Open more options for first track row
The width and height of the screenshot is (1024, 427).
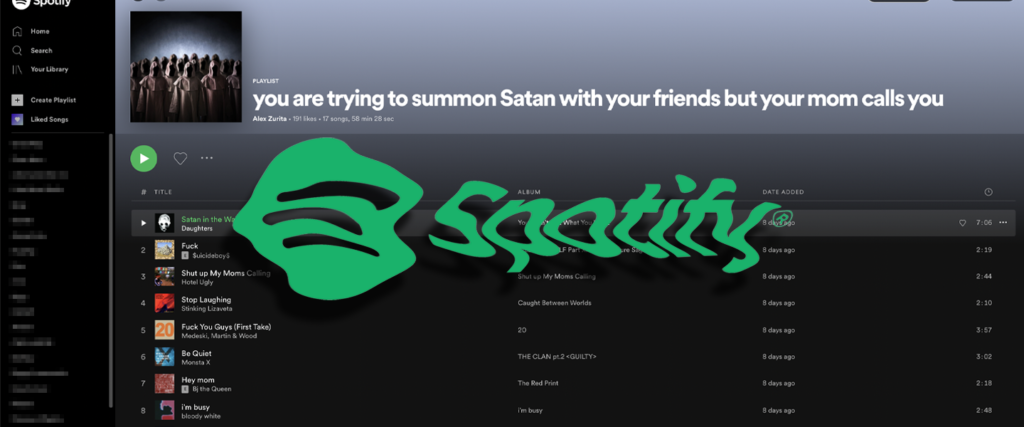coord(1003,223)
